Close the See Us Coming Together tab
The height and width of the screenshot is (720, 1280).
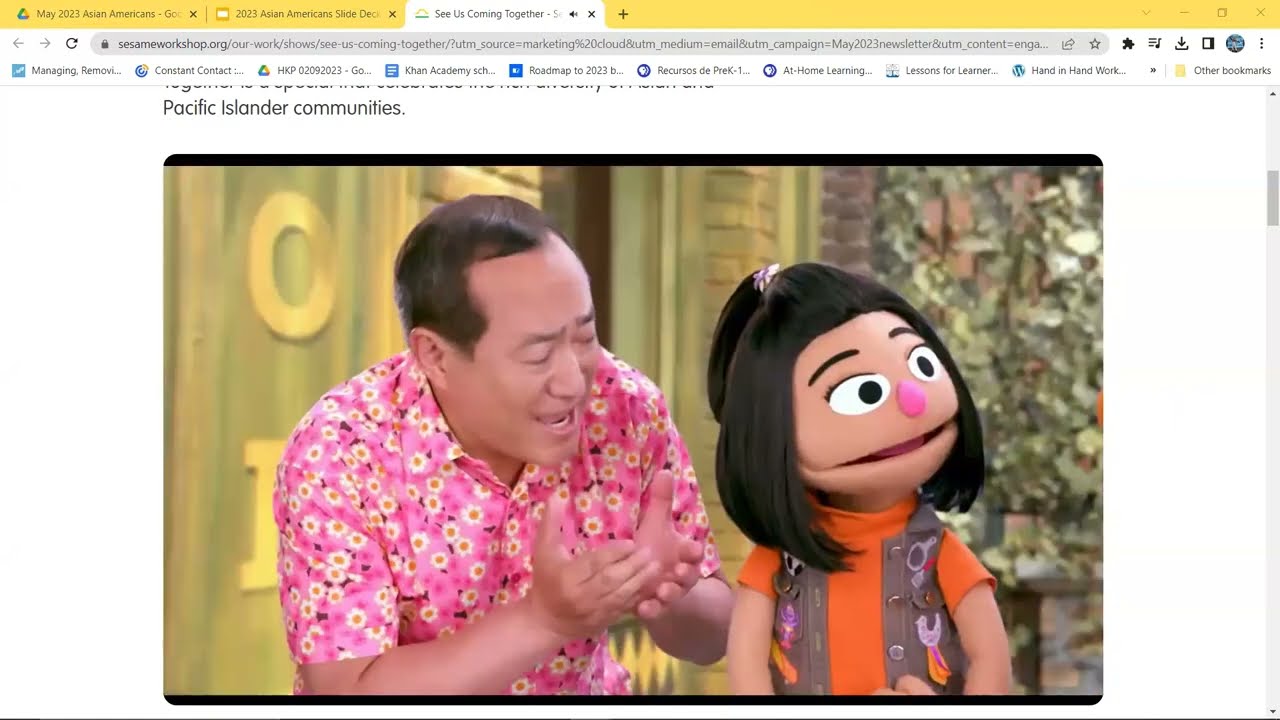click(x=592, y=14)
